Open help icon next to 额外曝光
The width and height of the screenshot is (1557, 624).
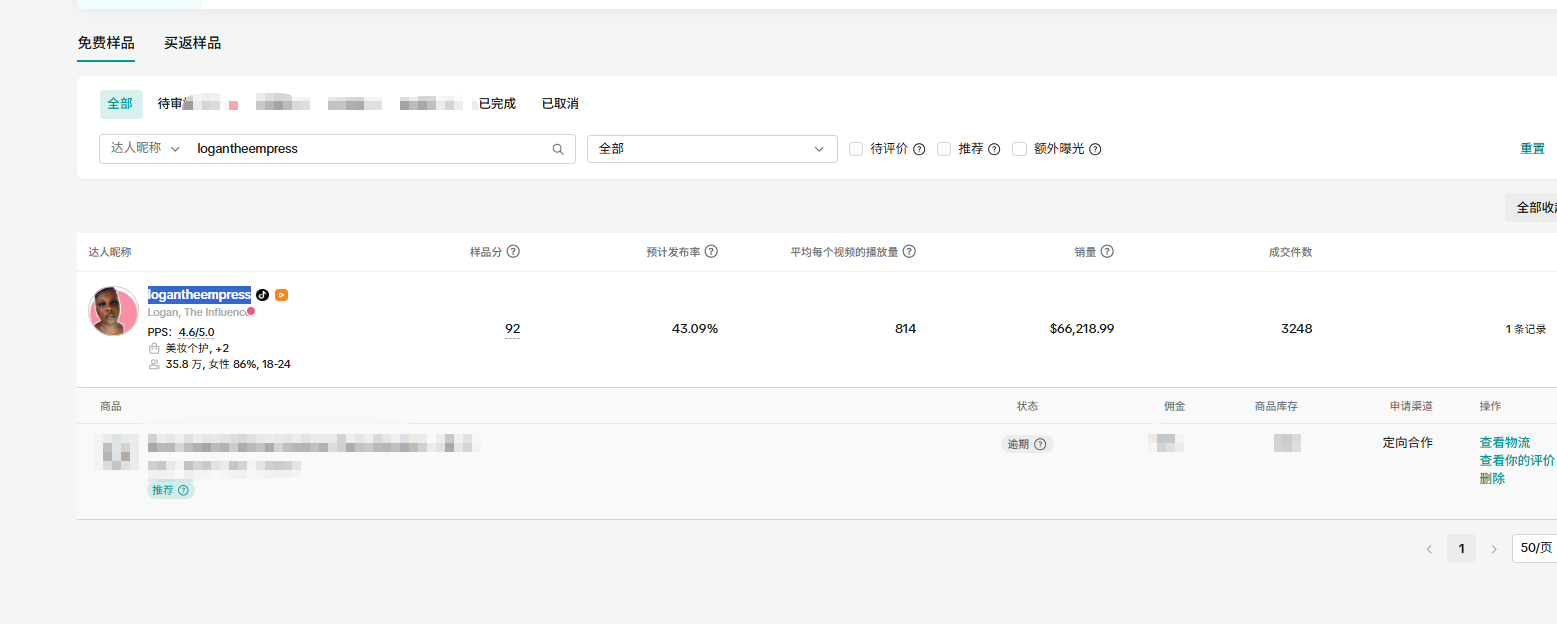tap(1095, 149)
